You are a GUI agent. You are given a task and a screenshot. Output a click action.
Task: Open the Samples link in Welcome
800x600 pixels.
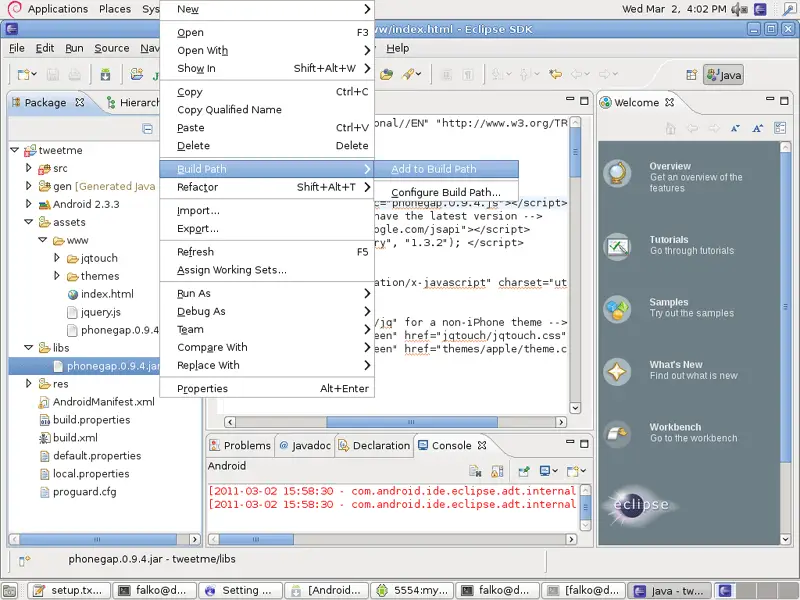tap(669, 302)
